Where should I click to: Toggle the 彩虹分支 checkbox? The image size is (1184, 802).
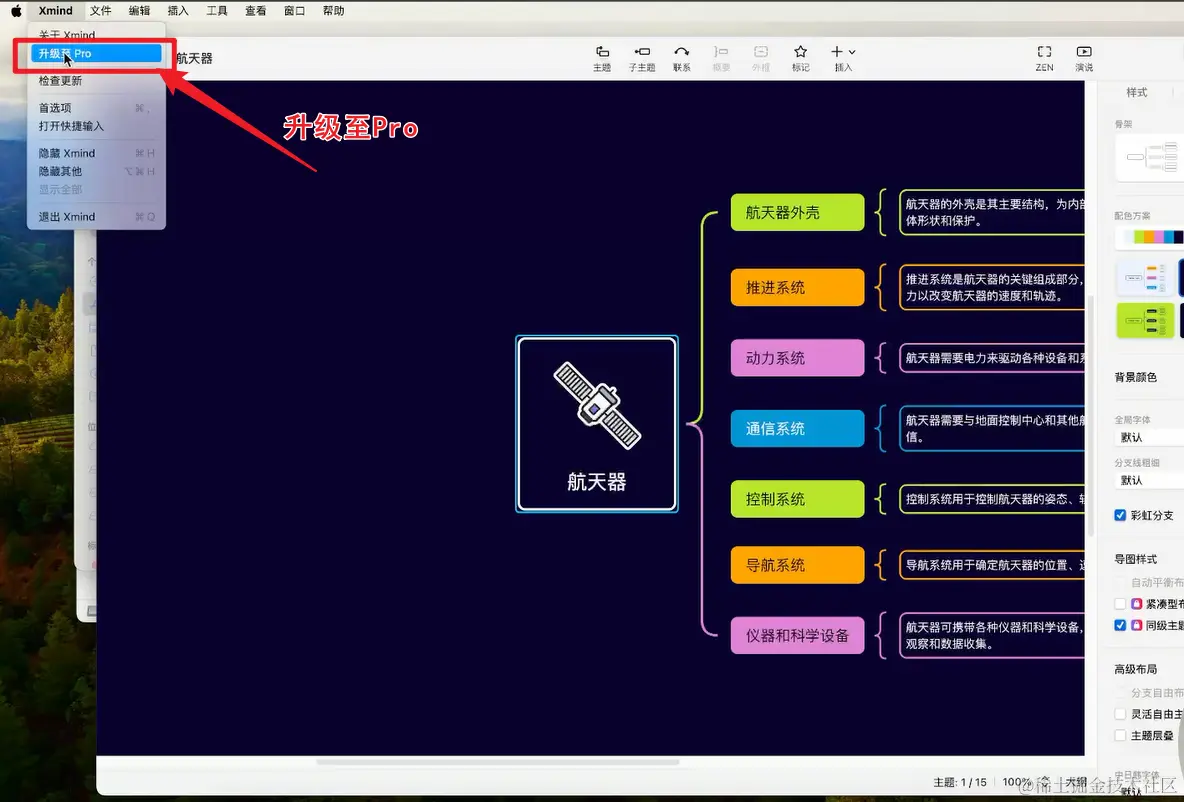[x=1120, y=515]
